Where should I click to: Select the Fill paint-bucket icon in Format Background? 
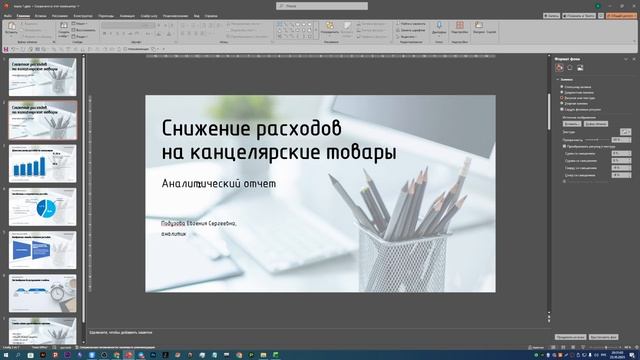coord(560,68)
